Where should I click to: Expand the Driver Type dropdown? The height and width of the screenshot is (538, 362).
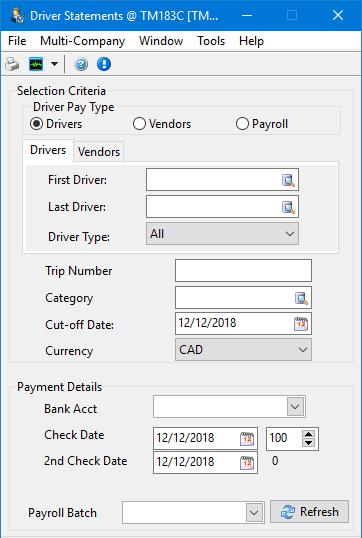coord(222,234)
